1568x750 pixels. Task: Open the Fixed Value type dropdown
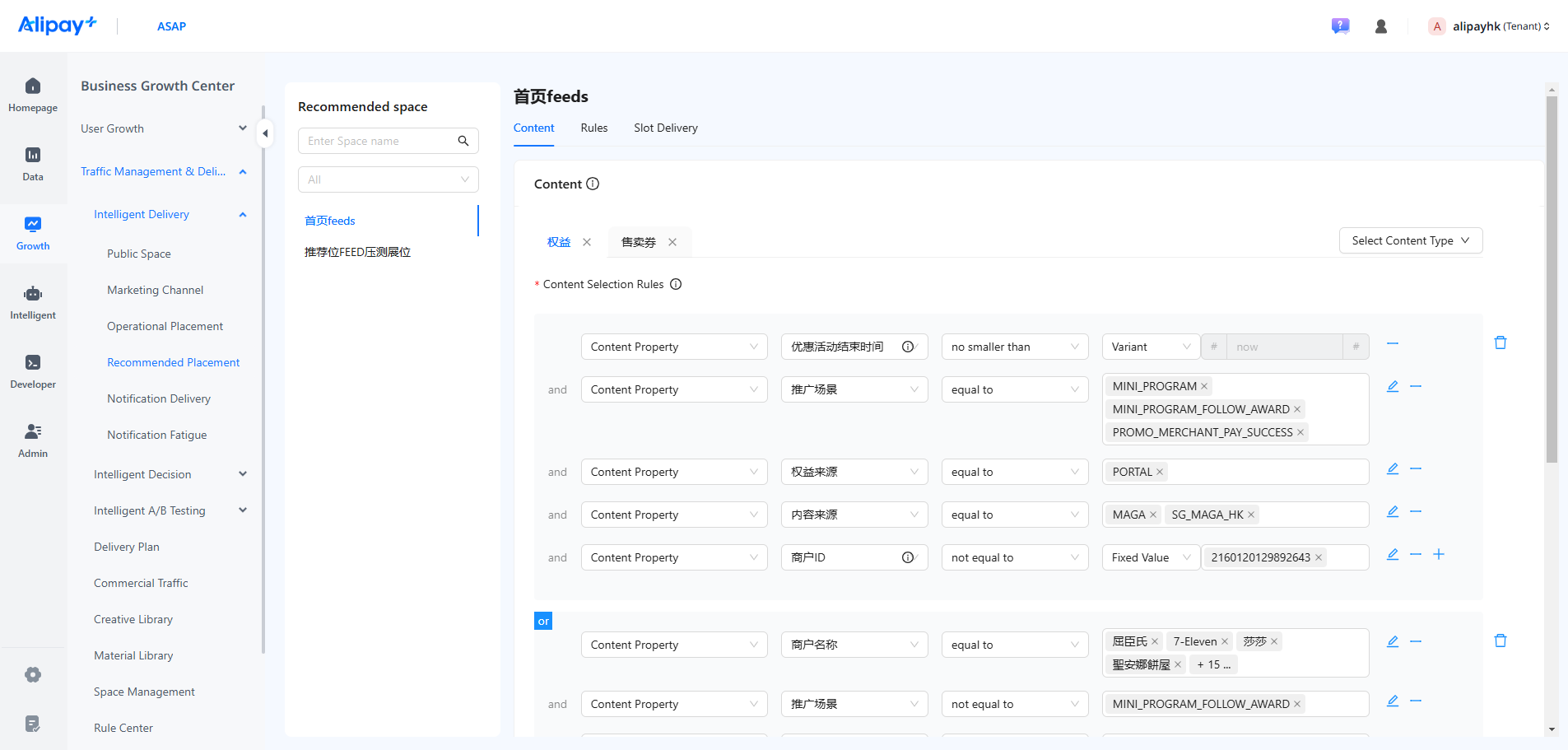(1151, 557)
